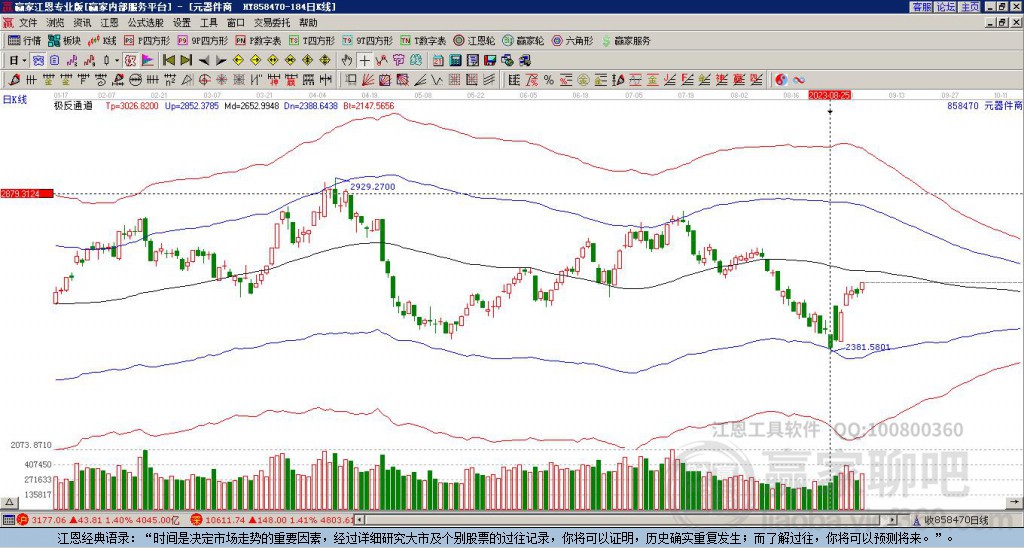1024x548 pixels.
Task: Click the horizontal scrollbar left arrow
Action: click(x=359, y=521)
